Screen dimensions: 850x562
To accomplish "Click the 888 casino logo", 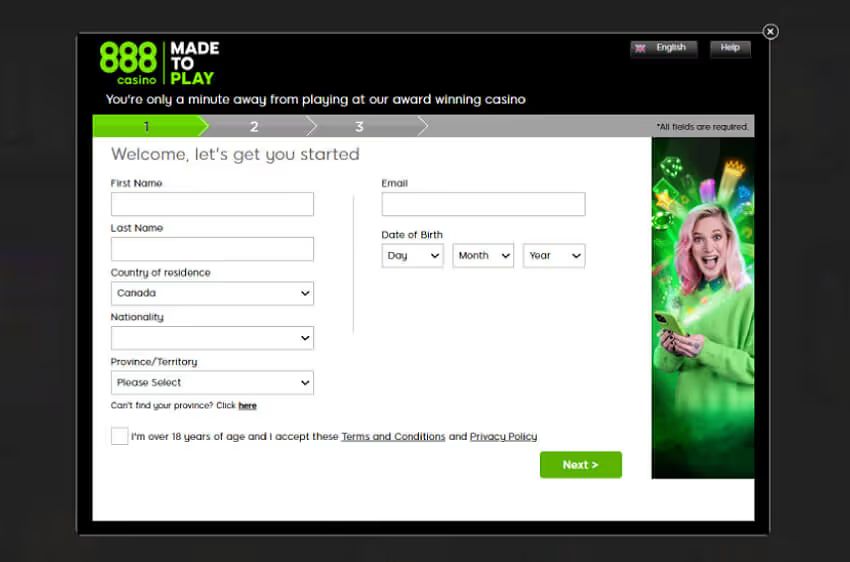I will click(128, 63).
